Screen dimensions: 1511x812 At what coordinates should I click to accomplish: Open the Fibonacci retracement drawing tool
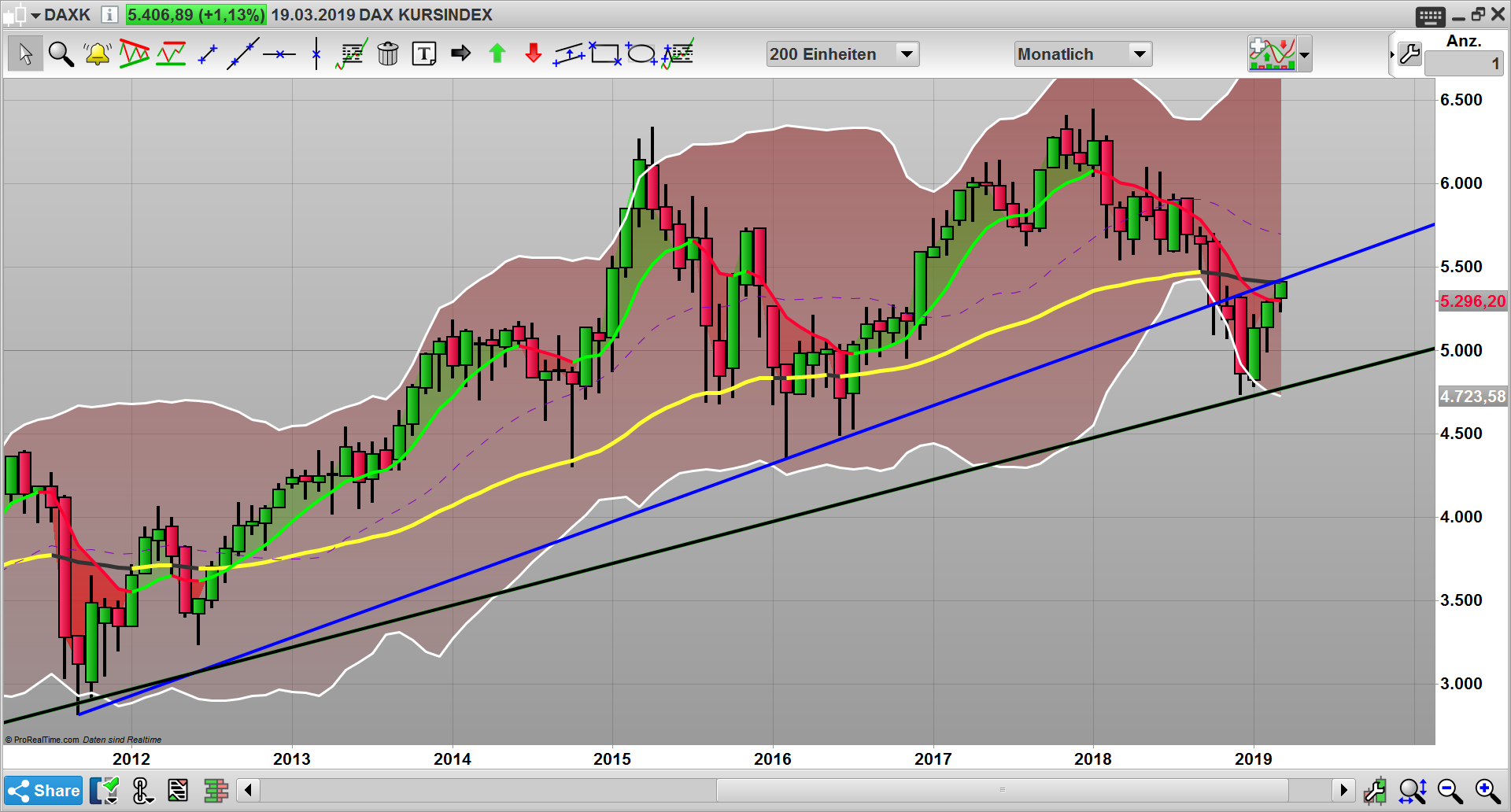(352, 54)
